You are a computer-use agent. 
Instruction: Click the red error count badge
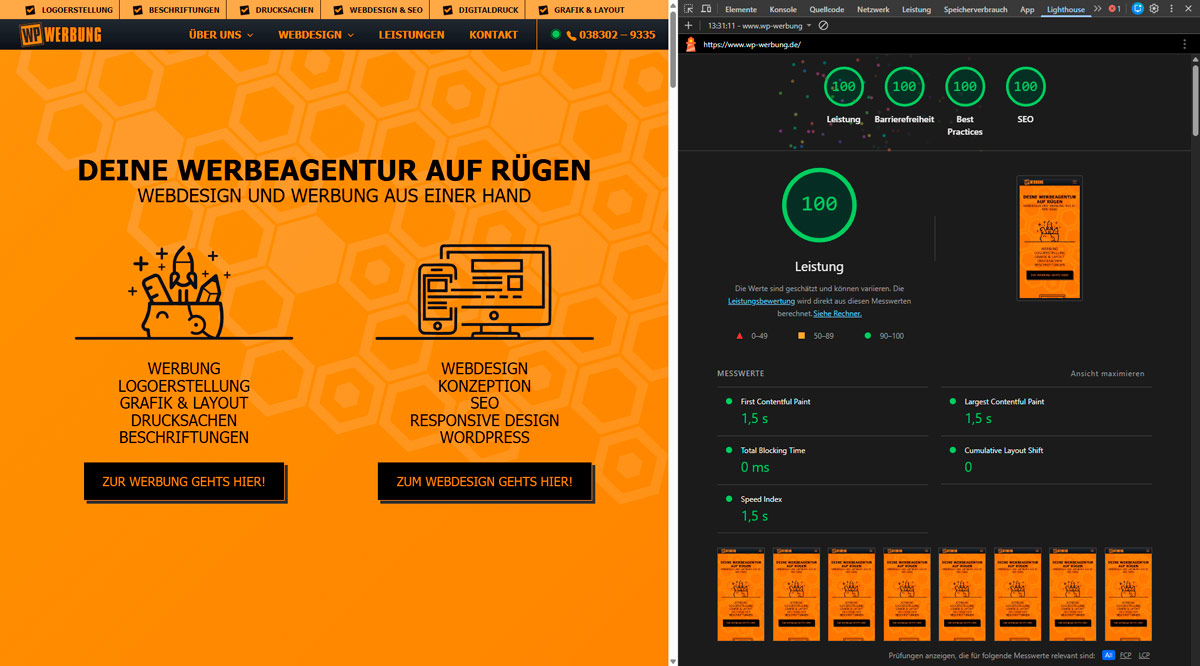pos(1115,9)
